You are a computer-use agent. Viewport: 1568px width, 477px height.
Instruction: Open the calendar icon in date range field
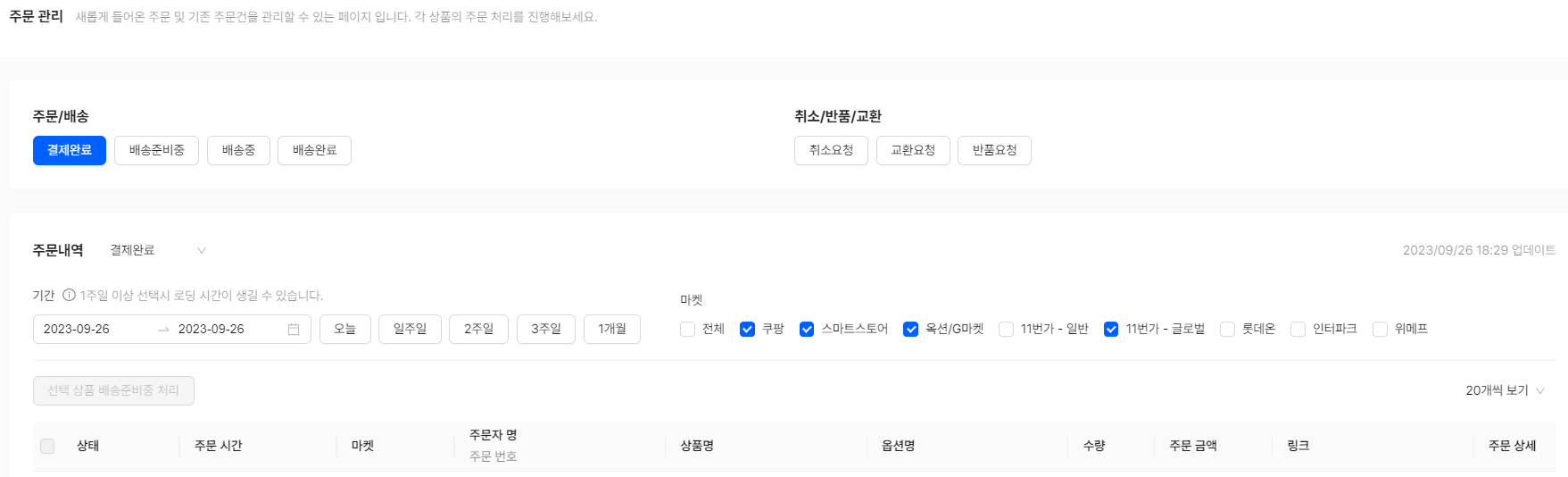pos(294,330)
